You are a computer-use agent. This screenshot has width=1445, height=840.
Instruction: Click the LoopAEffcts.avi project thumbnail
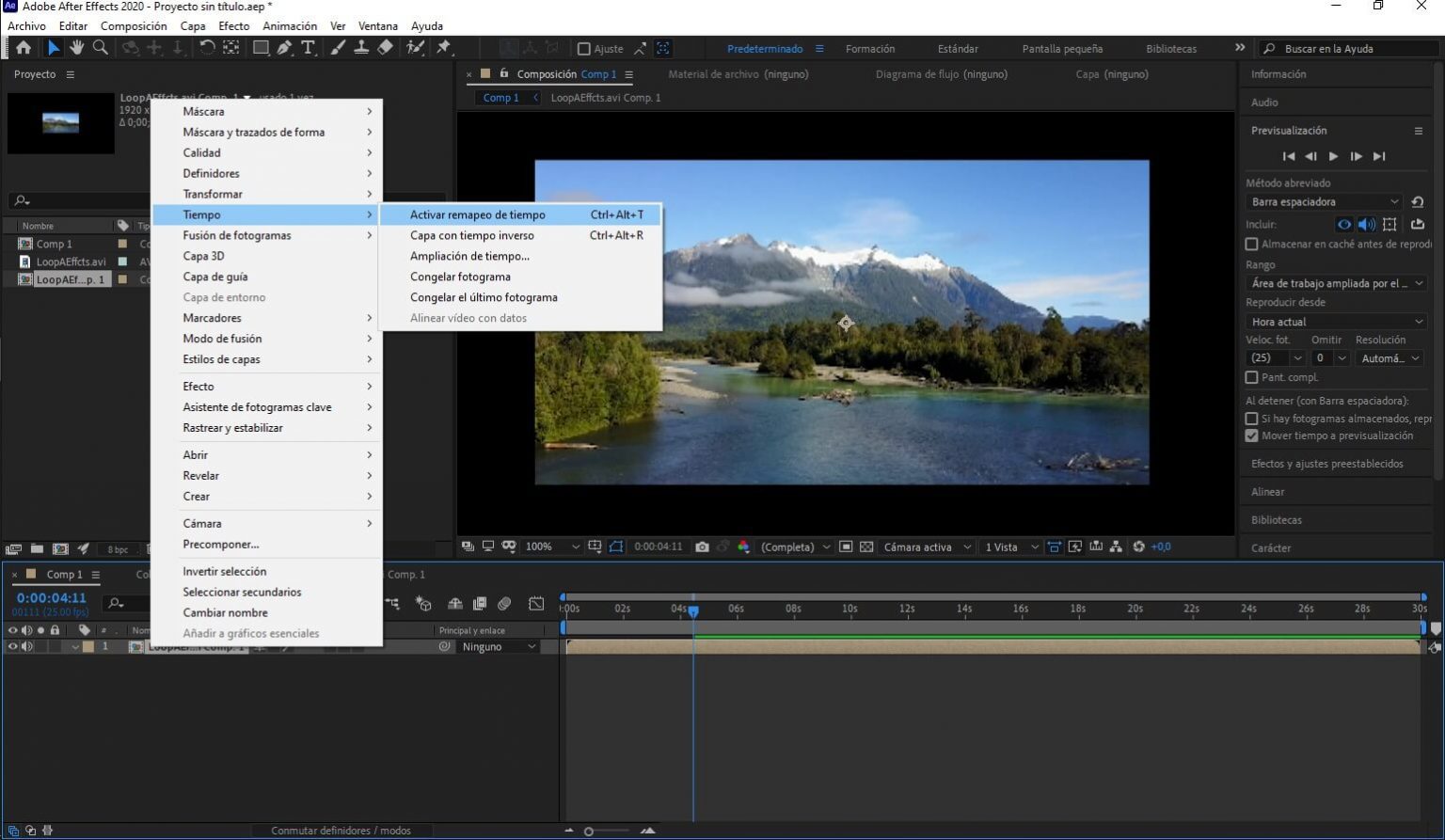pyautogui.click(x=61, y=122)
